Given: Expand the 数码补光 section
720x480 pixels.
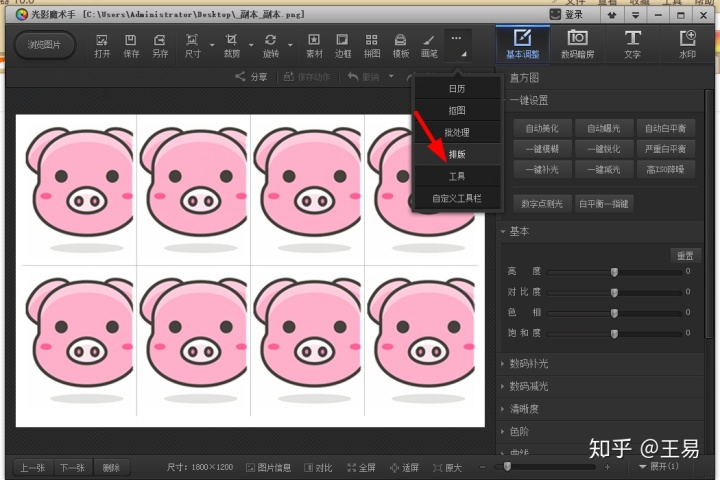Looking at the screenshot, I should point(528,364).
